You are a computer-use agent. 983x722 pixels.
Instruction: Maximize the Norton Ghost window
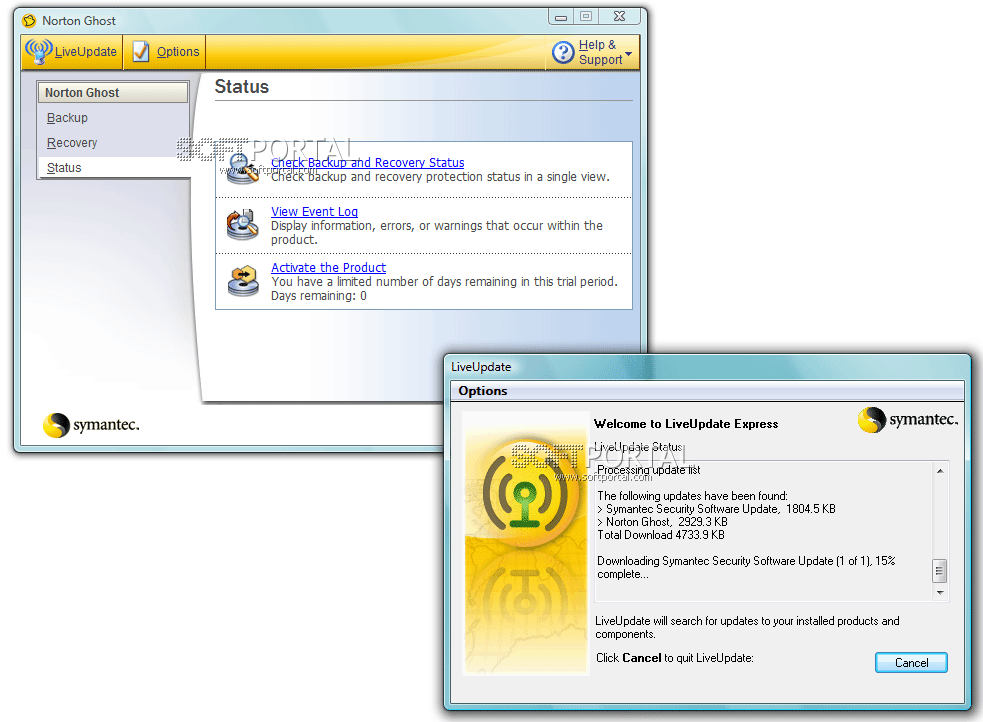pyautogui.click(x=586, y=17)
